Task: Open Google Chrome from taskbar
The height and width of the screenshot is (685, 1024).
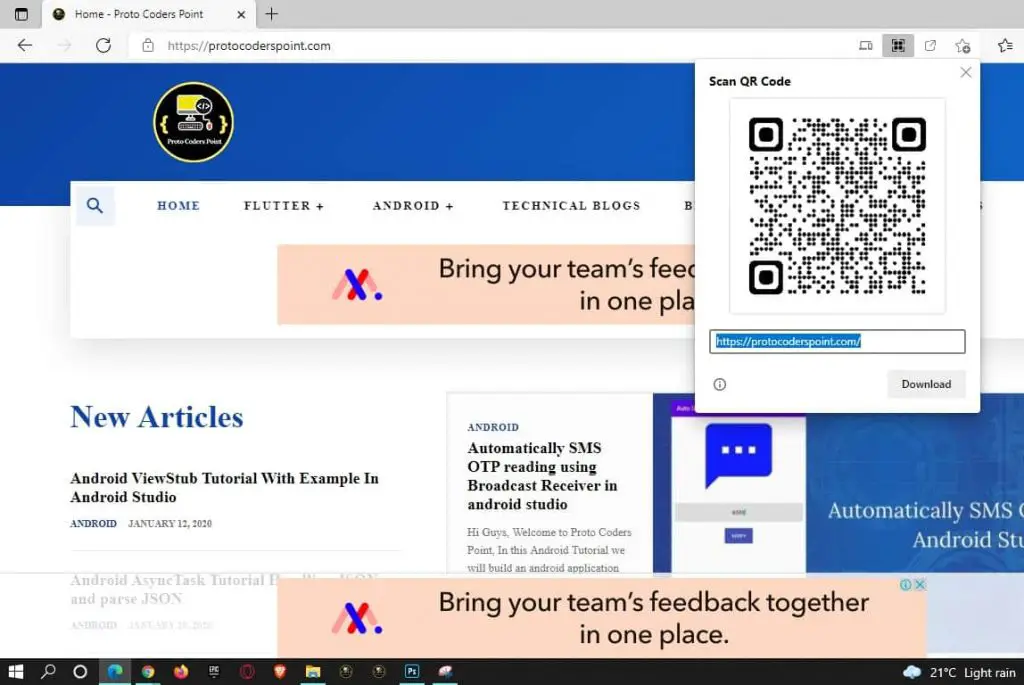Action: pos(148,671)
